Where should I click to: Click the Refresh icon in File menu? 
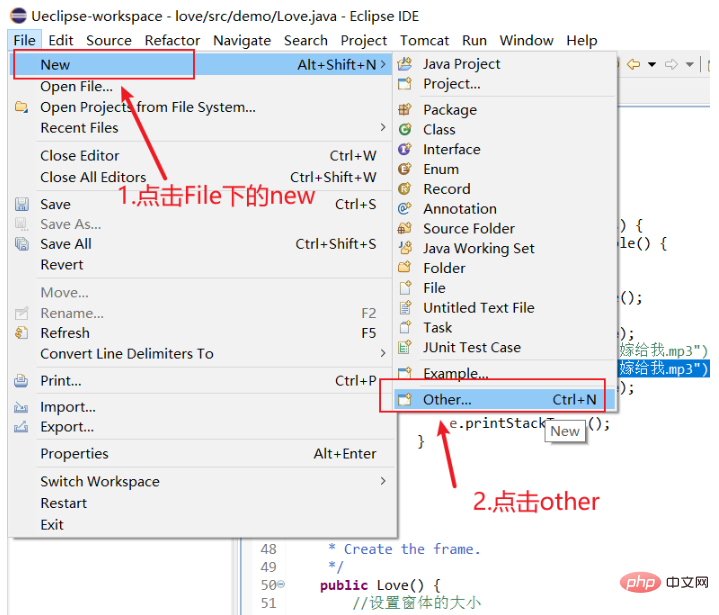(22, 332)
